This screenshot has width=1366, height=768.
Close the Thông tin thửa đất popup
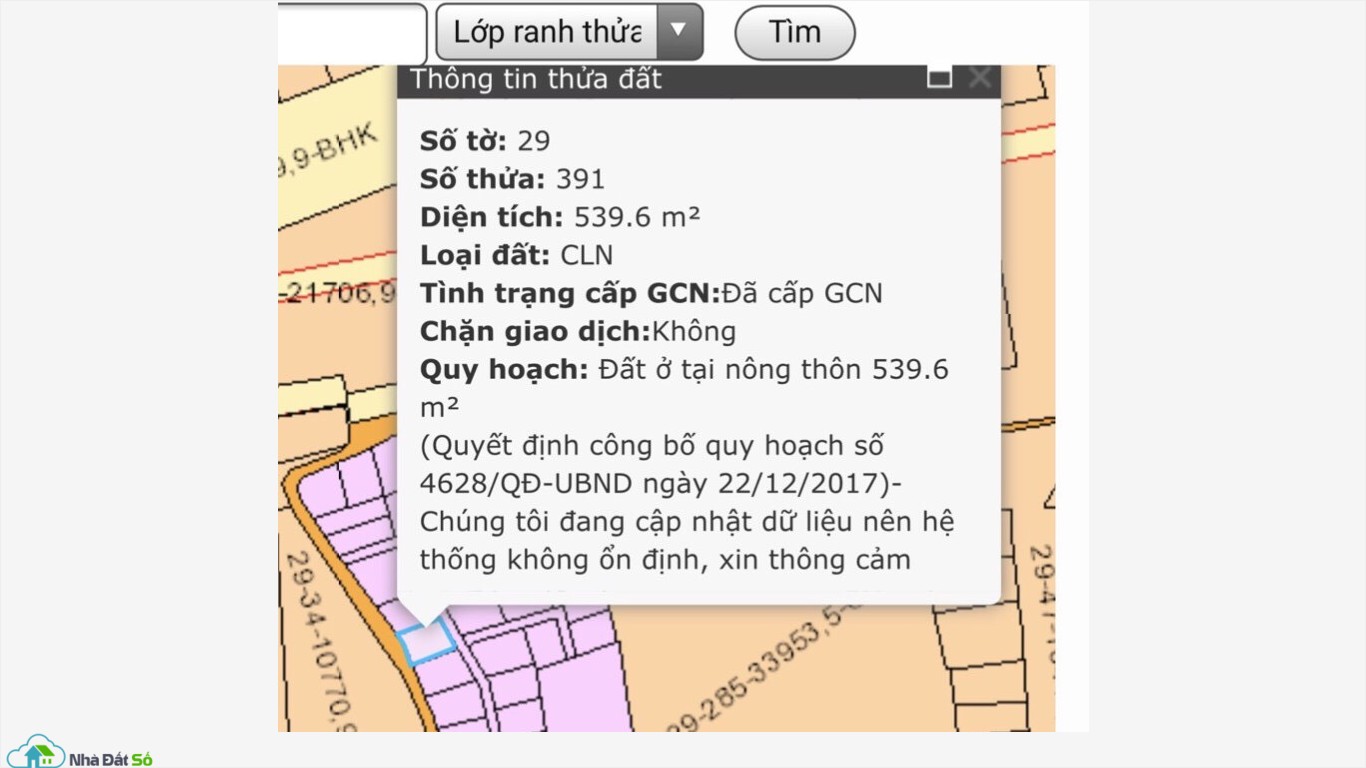(x=980, y=78)
